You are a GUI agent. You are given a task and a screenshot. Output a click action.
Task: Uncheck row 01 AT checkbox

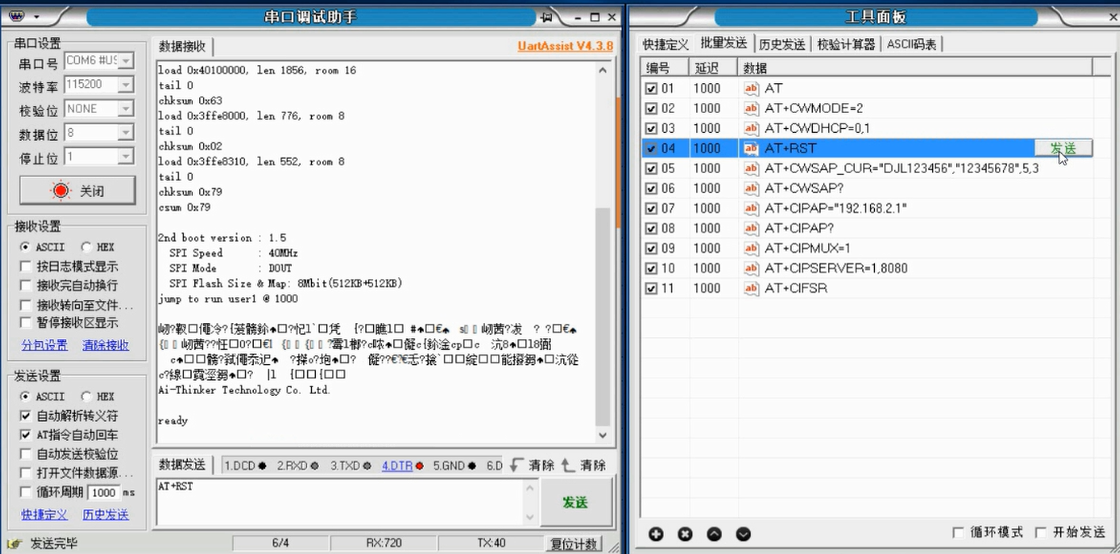pyautogui.click(x=651, y=89)
